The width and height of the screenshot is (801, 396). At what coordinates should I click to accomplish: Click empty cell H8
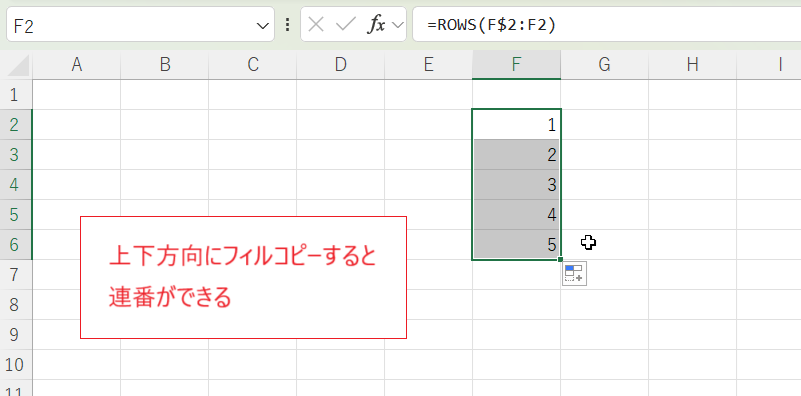tap(692, 305)
